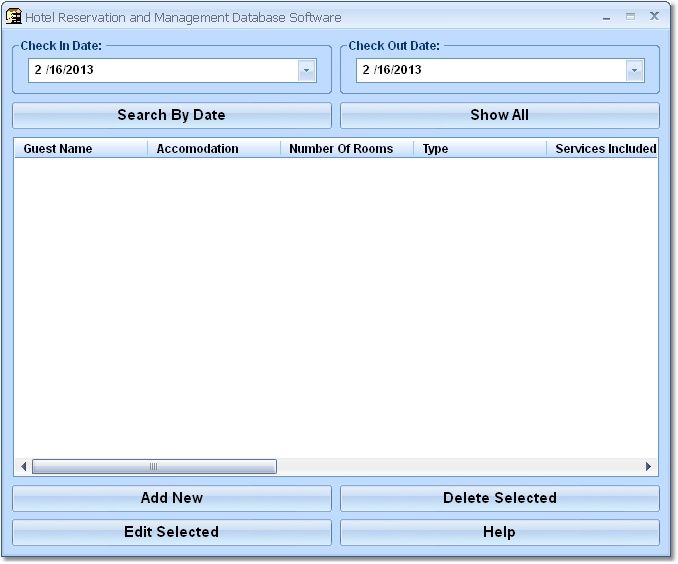678x564 pixels.
Task: Select the Check Out Date text field
Action: click(x=490, y=70)
